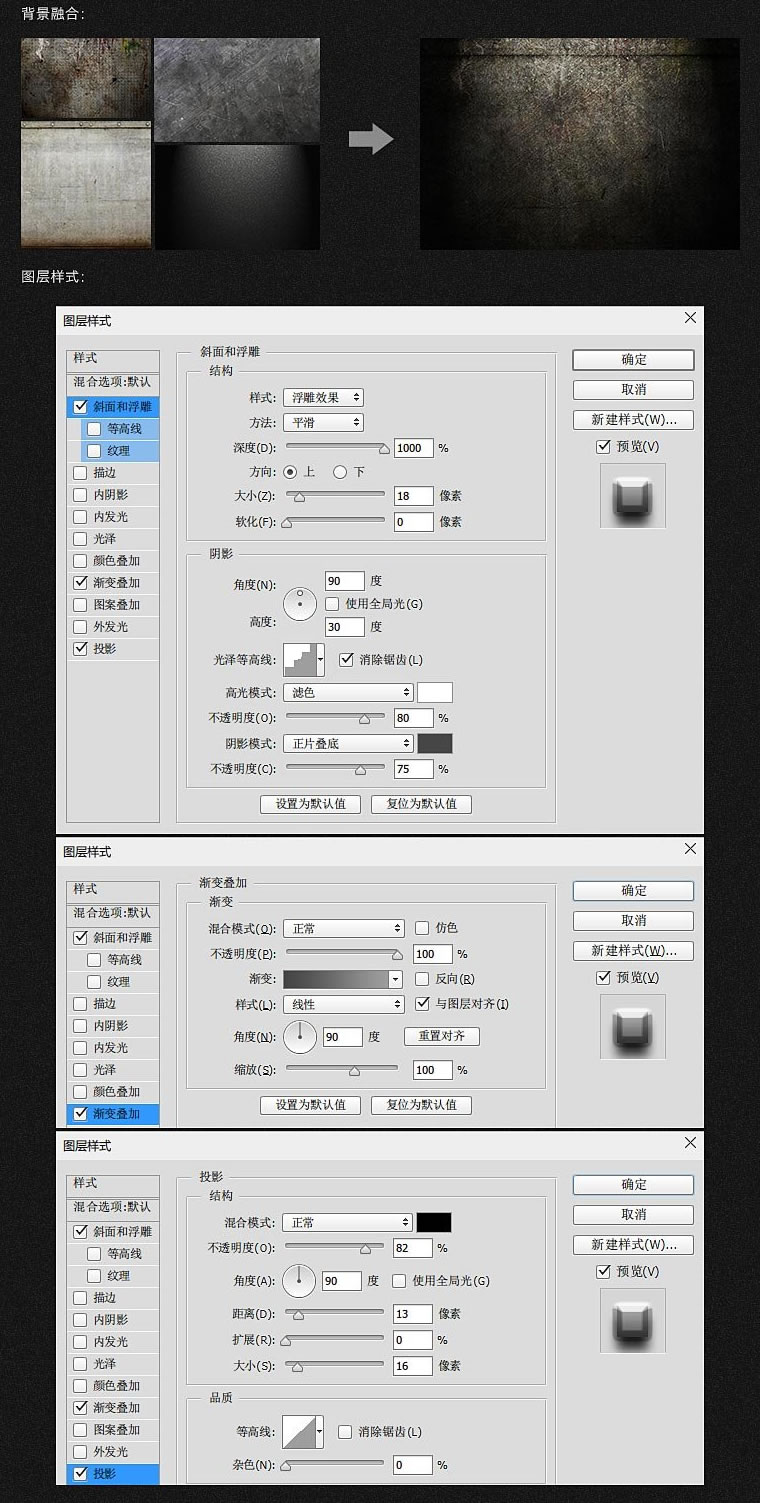Uncheck 与图层对齐(I) in 渐变叠加
The width and height of the screenshot is (760, 1503).
(422, 1004)
